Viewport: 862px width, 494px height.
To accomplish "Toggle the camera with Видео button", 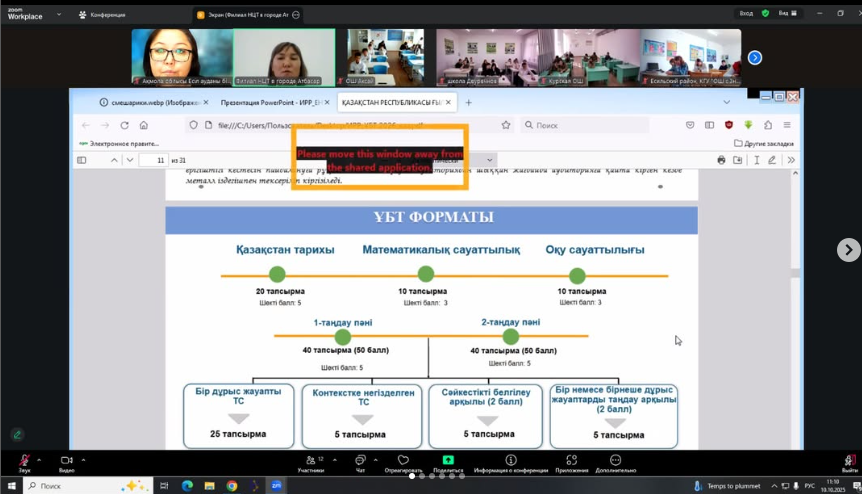I will [x=66, y=461].
